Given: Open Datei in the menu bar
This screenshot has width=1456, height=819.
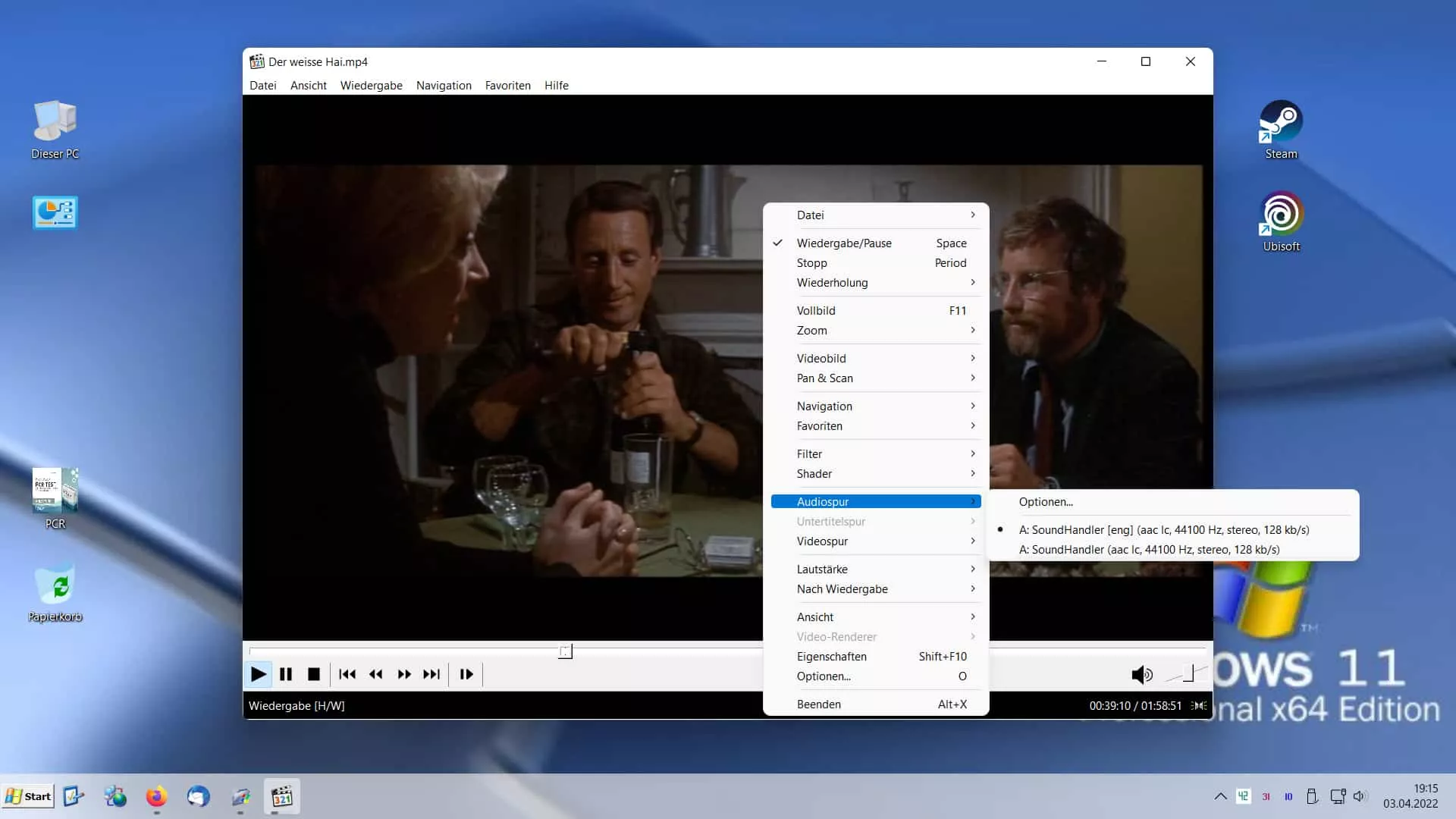Looking at the screenshot, I should [262, 86].
